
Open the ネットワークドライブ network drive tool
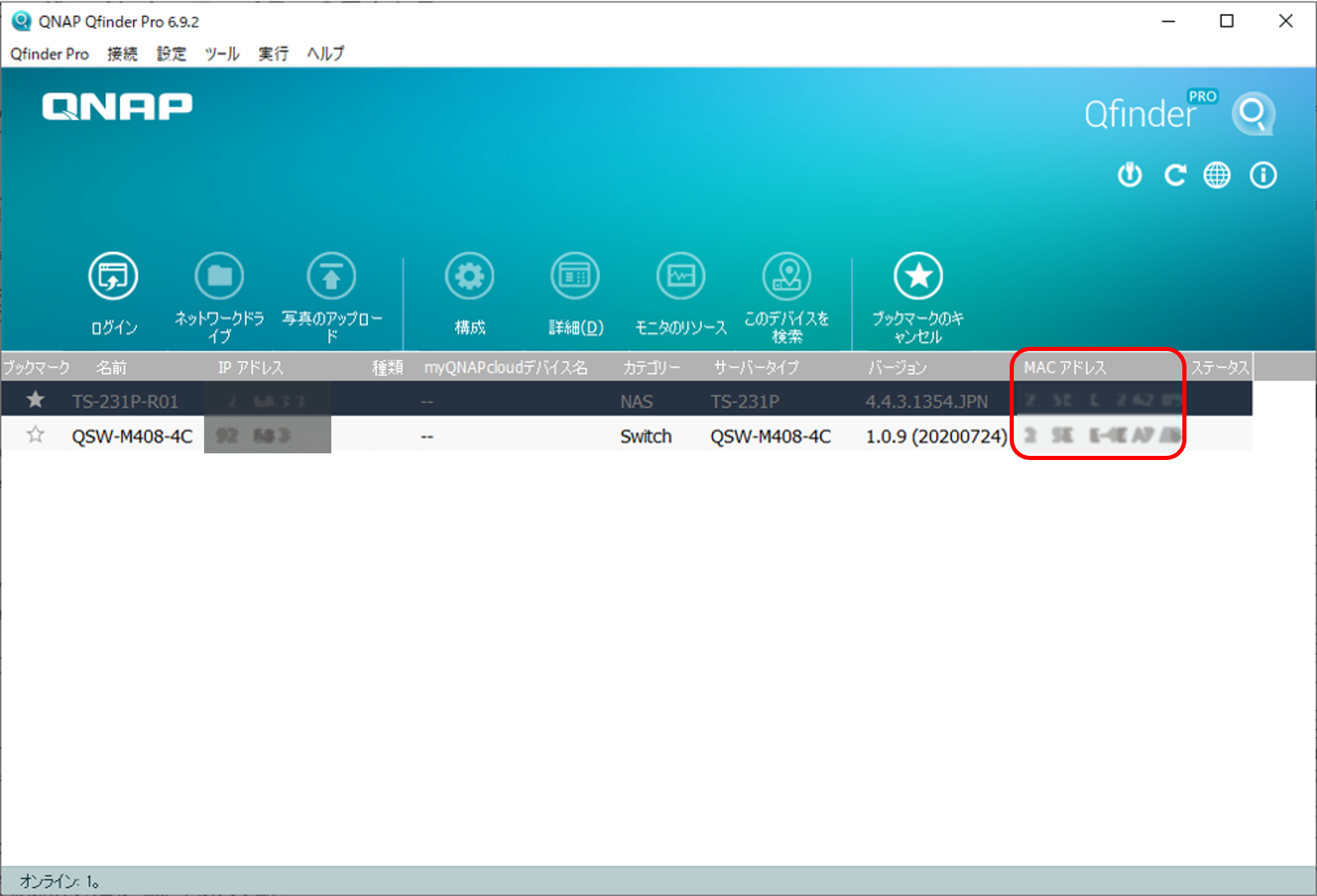[219, 277]
